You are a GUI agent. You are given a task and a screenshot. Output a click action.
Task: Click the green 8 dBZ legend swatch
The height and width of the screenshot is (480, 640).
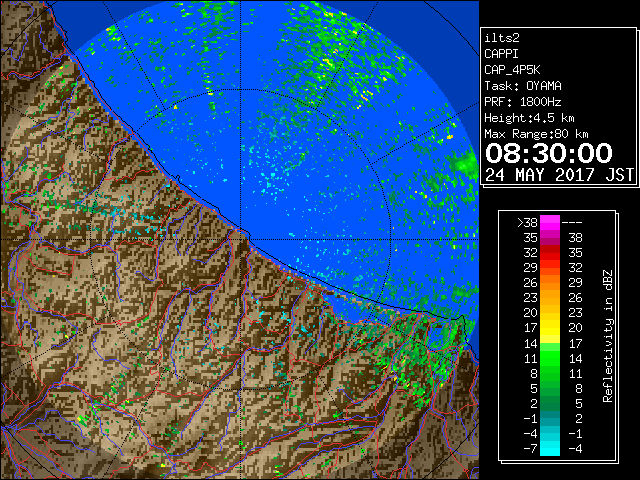click(x=550, y=373)
